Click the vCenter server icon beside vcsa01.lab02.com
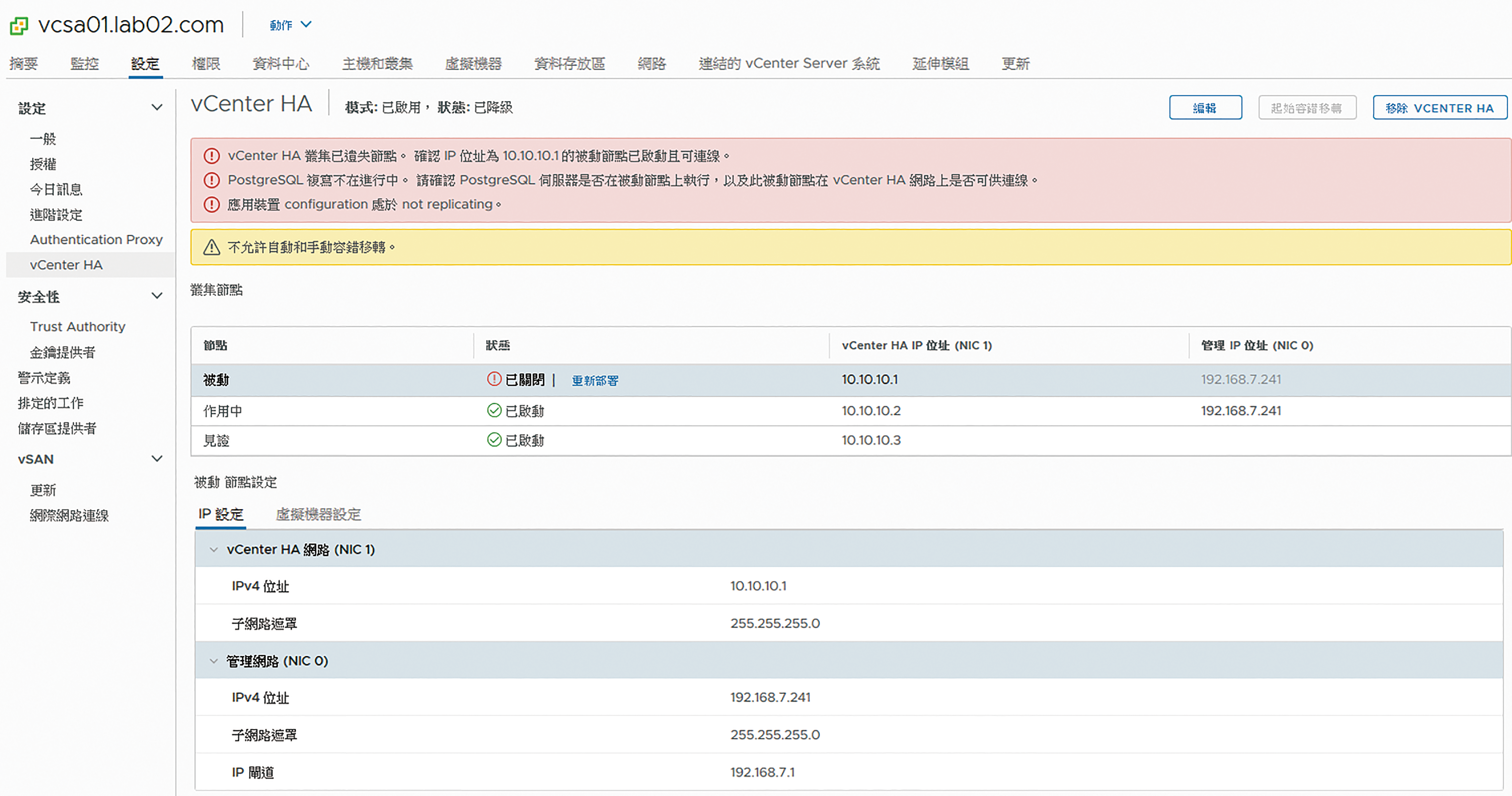 tap(19, 26)
